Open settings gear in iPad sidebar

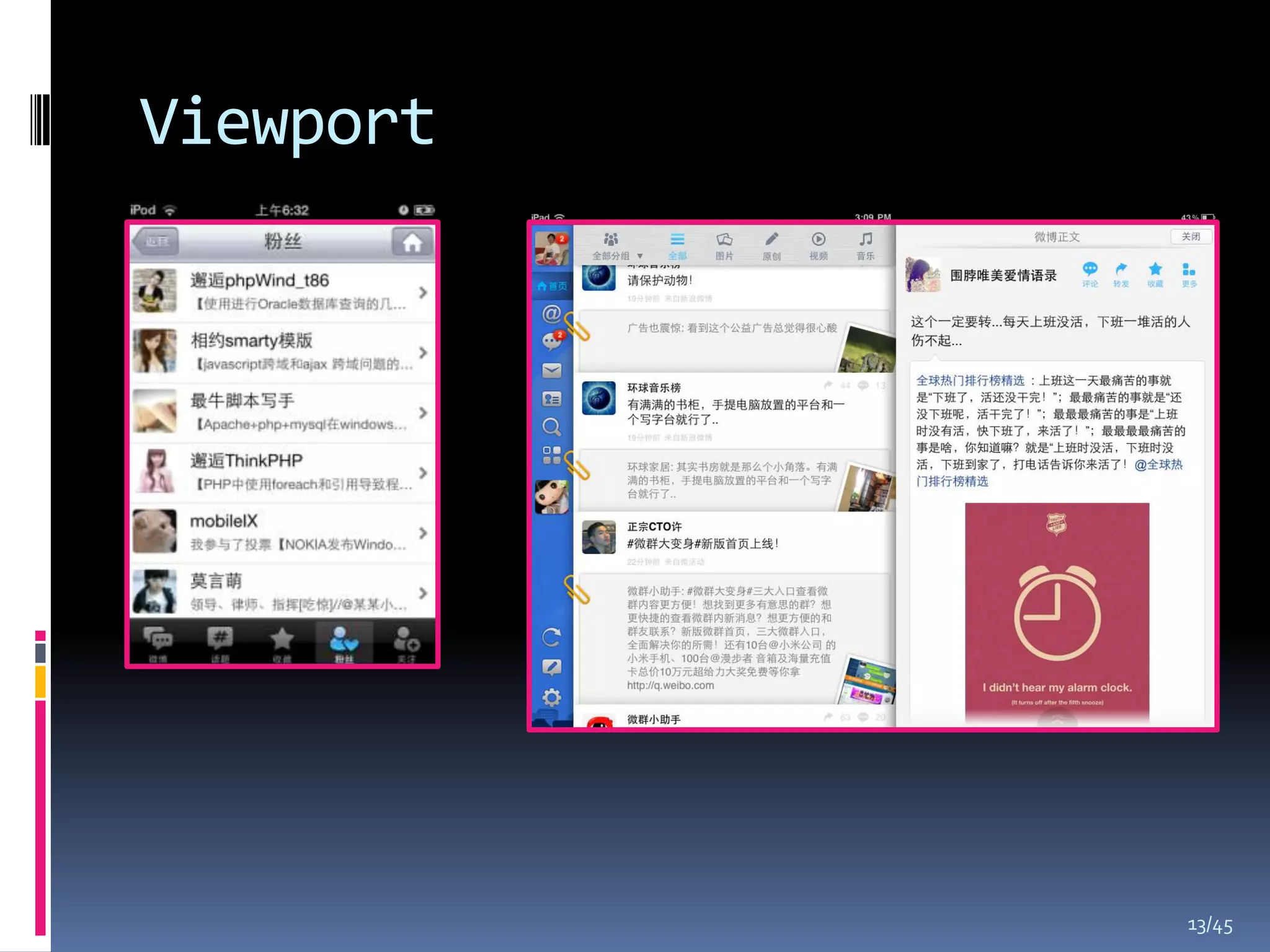point(551,697)
